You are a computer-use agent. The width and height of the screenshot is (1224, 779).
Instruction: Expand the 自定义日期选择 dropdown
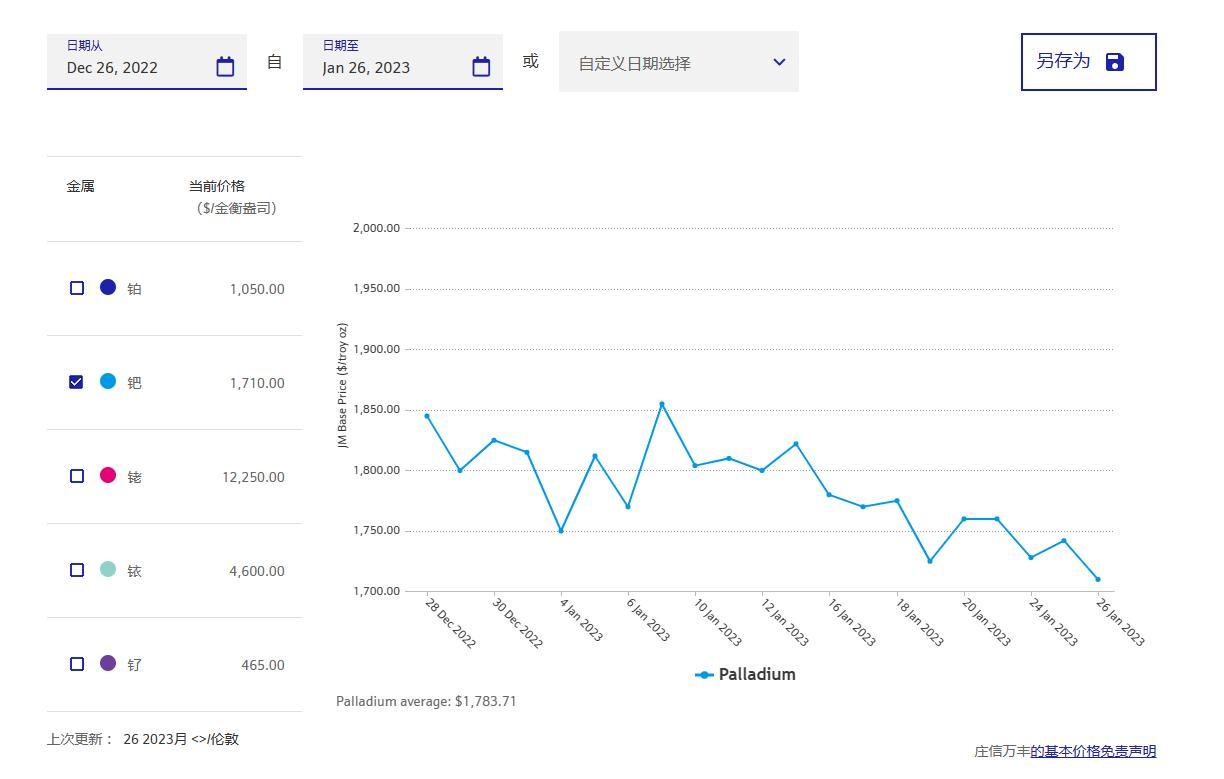point(678,62)
